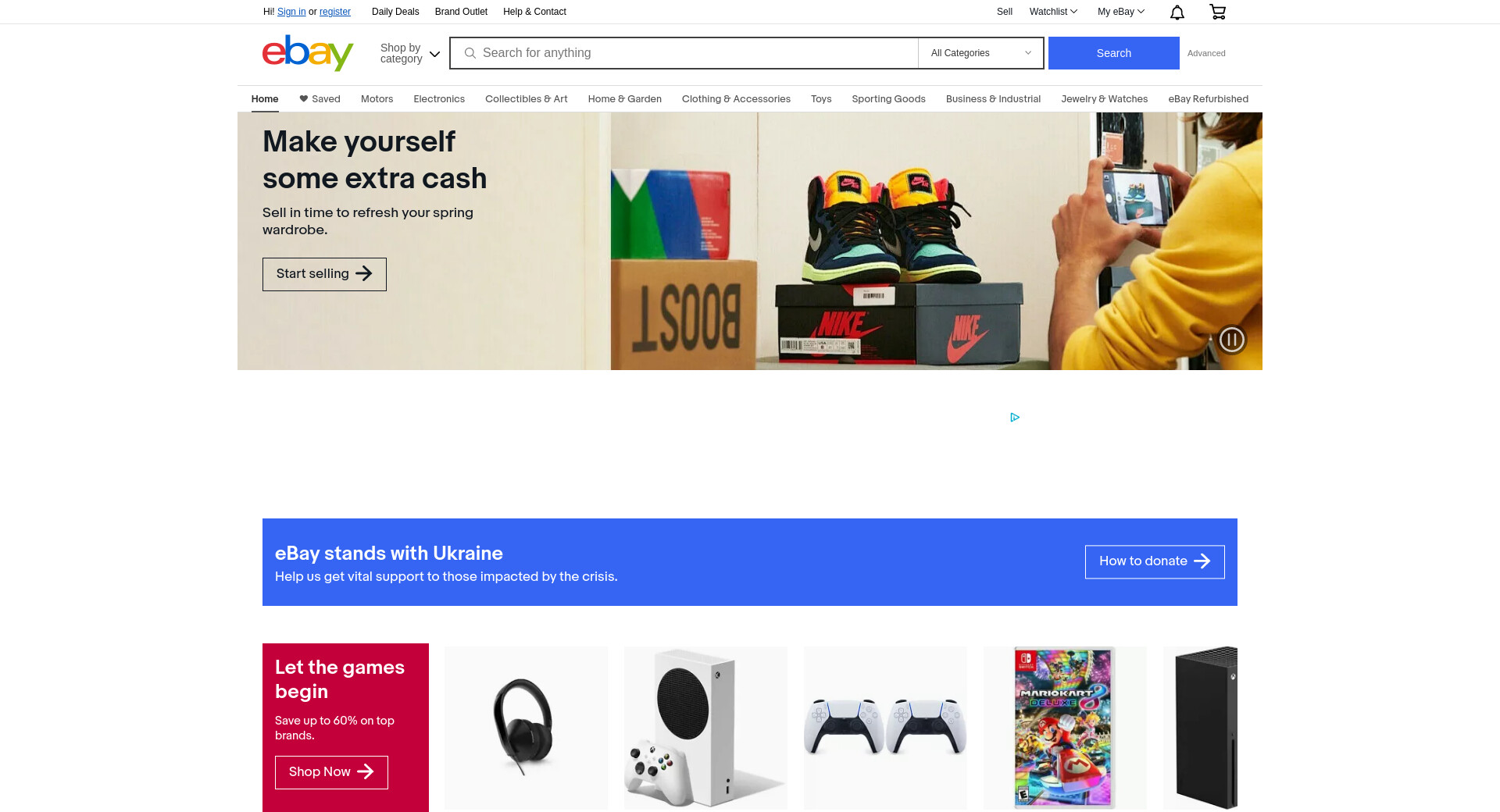This screenshot has width=1500, height=812.
Task: Follow the Sign in link
Action: 291,12
